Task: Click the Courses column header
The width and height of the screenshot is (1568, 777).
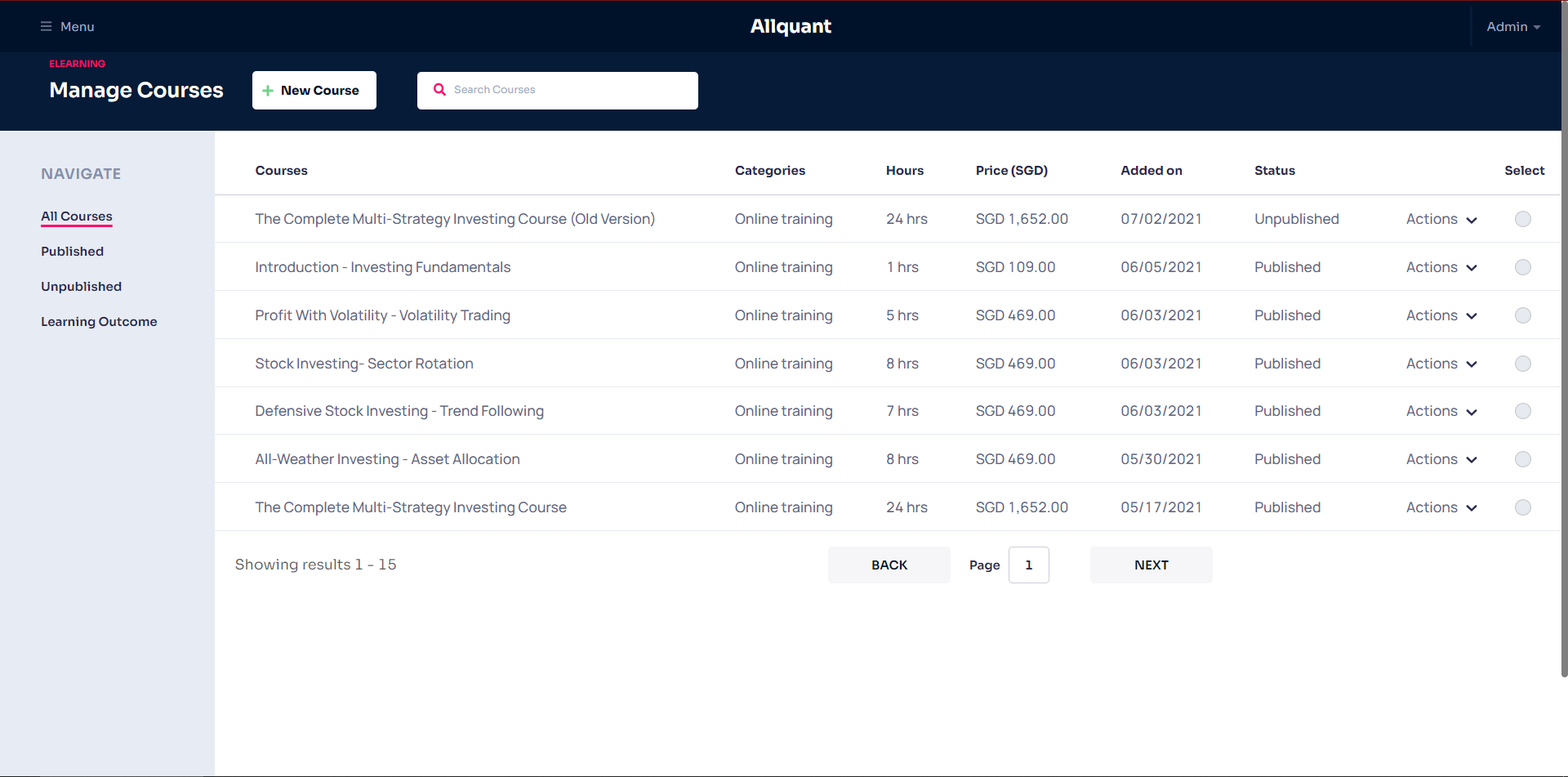Action: click(x=281, y=171)
